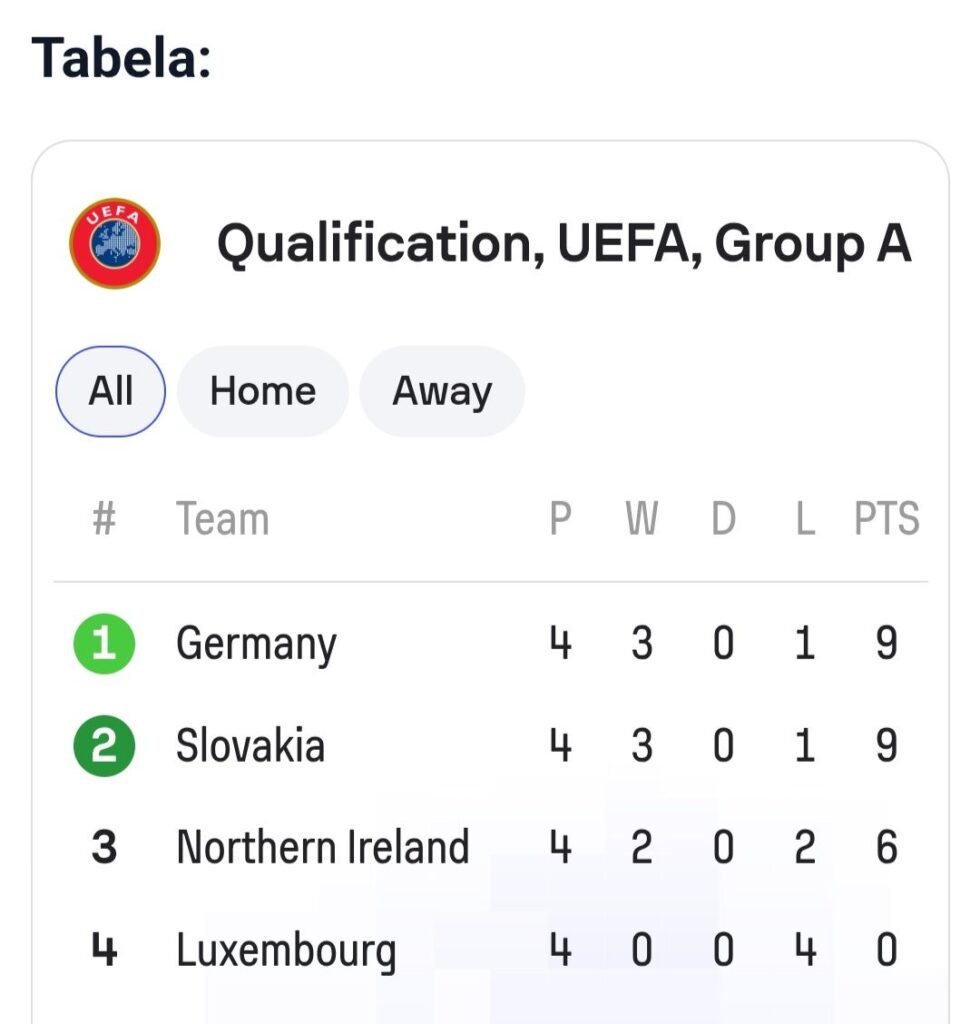This screenshot has height=1024, width=980.
Task: Click the Team column header
Action: point(222,520)
